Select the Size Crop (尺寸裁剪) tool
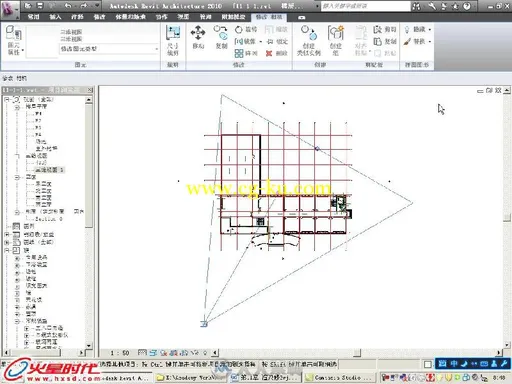Screen dimensions: 512x384 click(173, 41)
